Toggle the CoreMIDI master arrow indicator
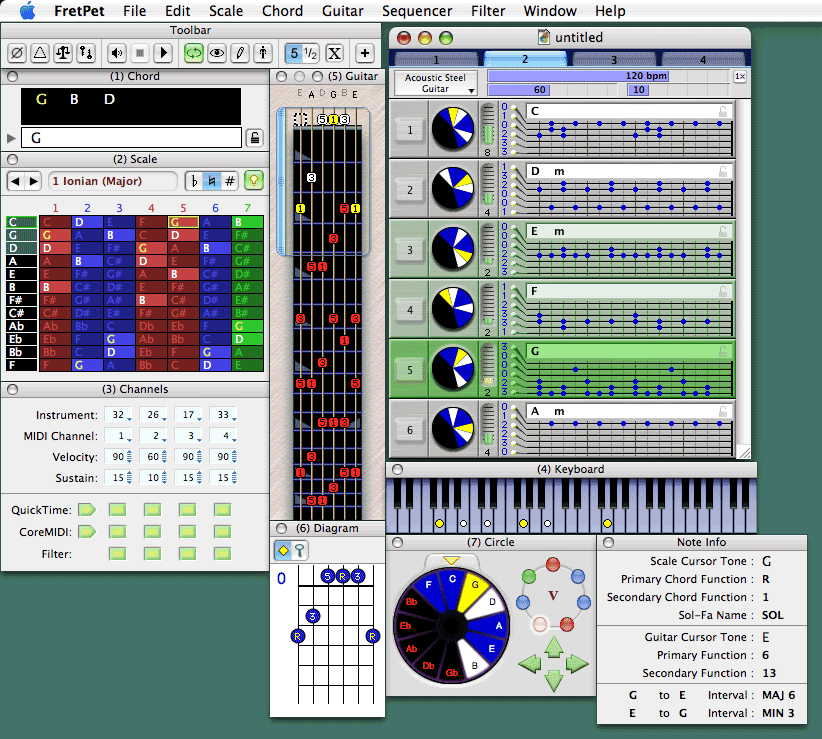The image size is (822, 739). (87, 531)
